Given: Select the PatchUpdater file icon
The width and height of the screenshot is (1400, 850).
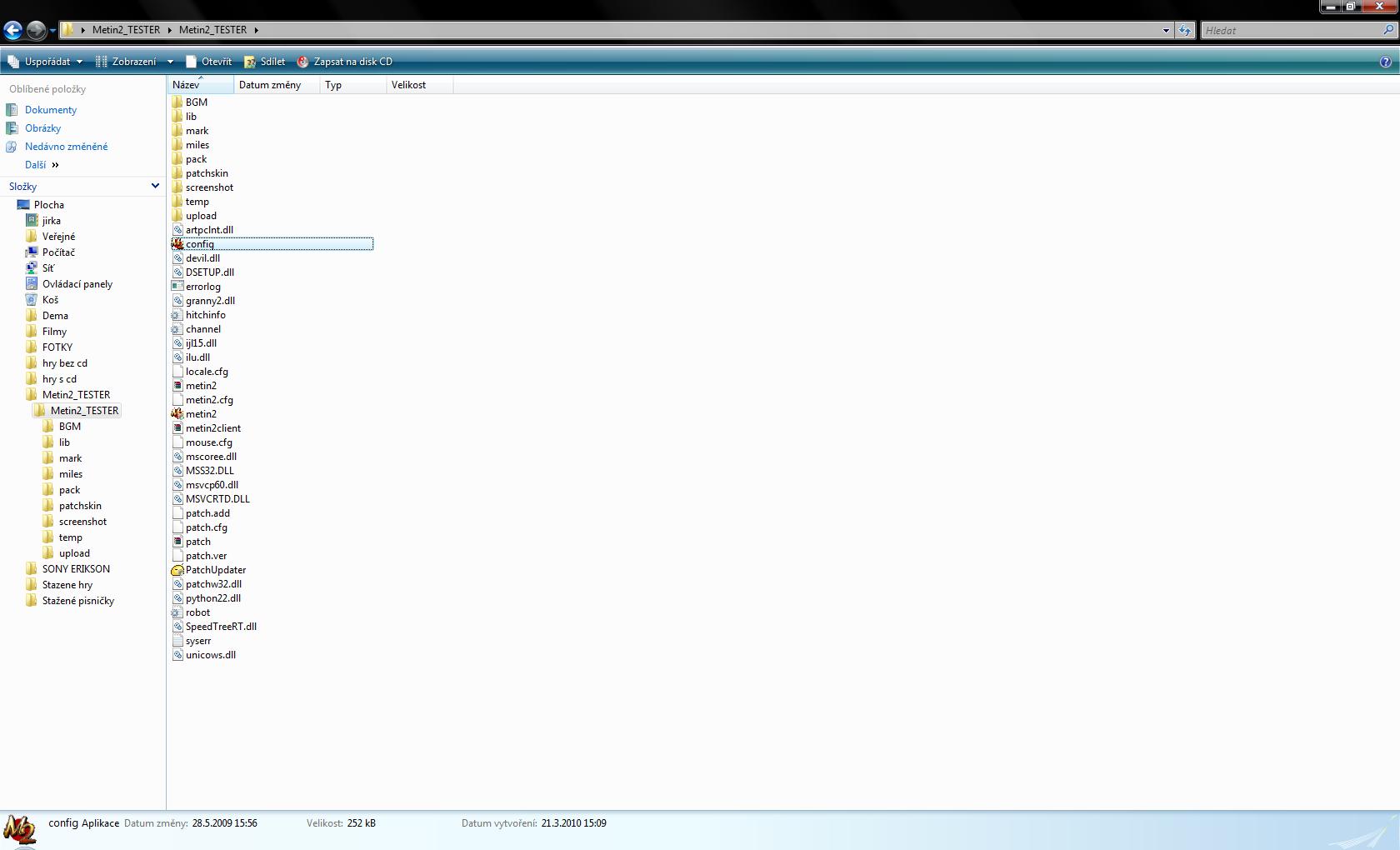Looking at the screenshot, I should tap(177, 570).
